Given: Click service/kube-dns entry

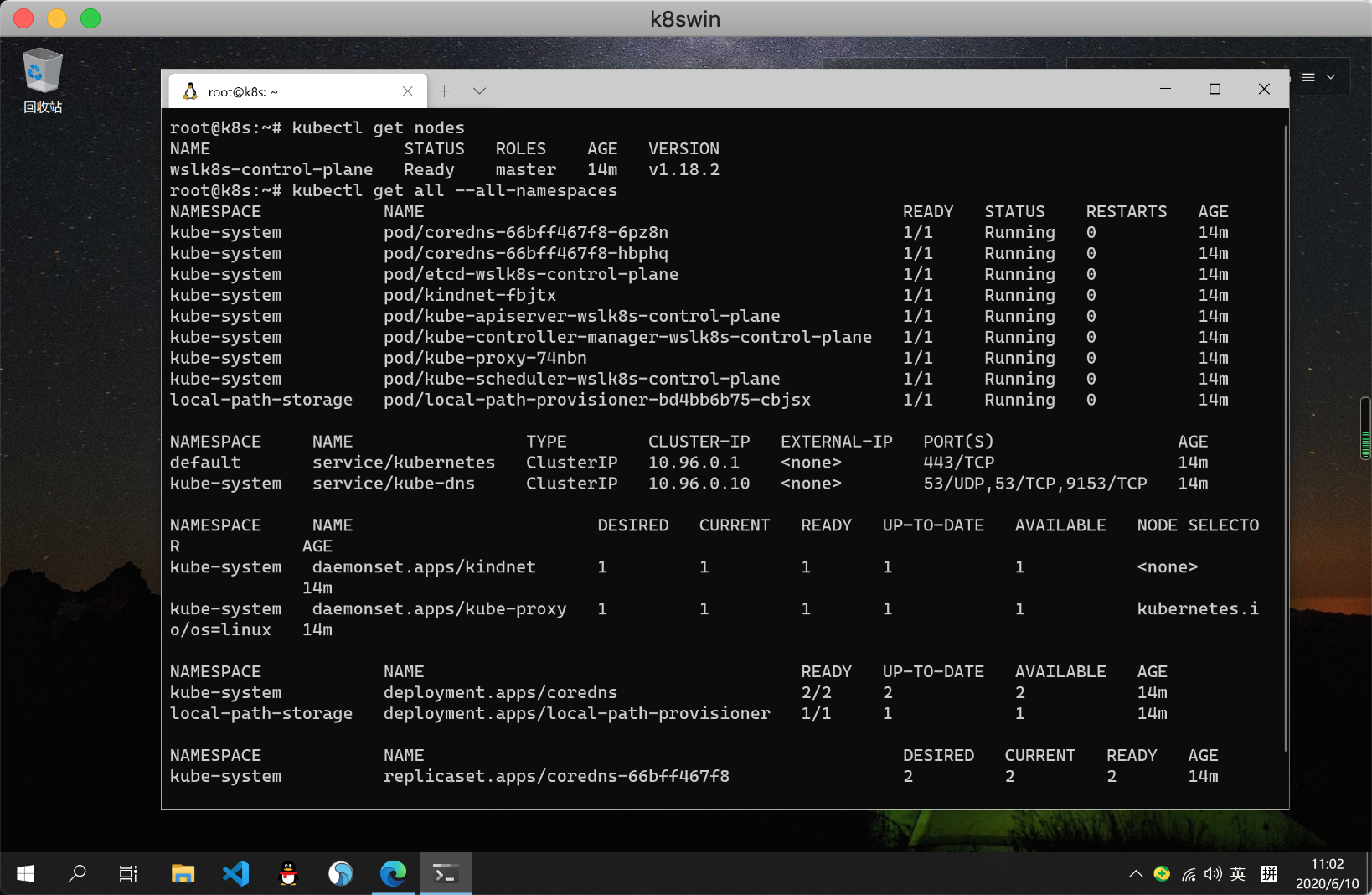Looking at the screenshot, I should [394, 484].
